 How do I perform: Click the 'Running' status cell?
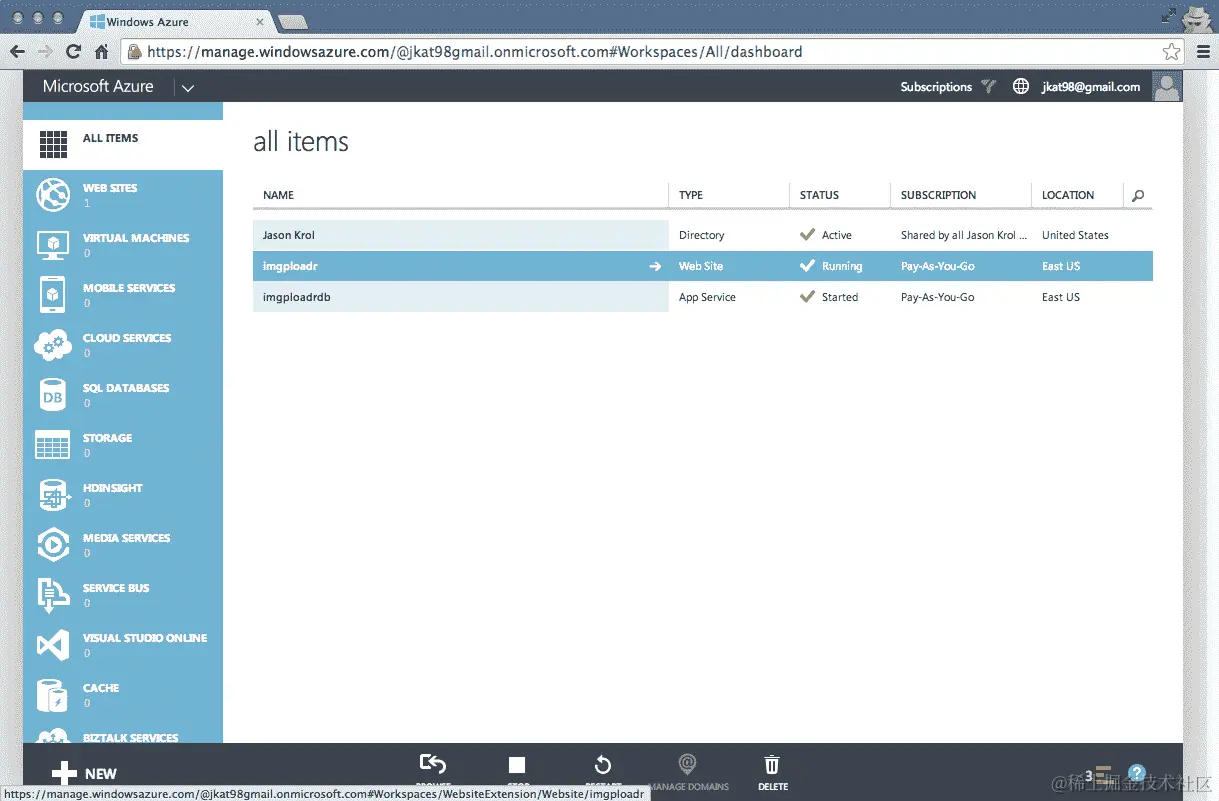(842, 266)
